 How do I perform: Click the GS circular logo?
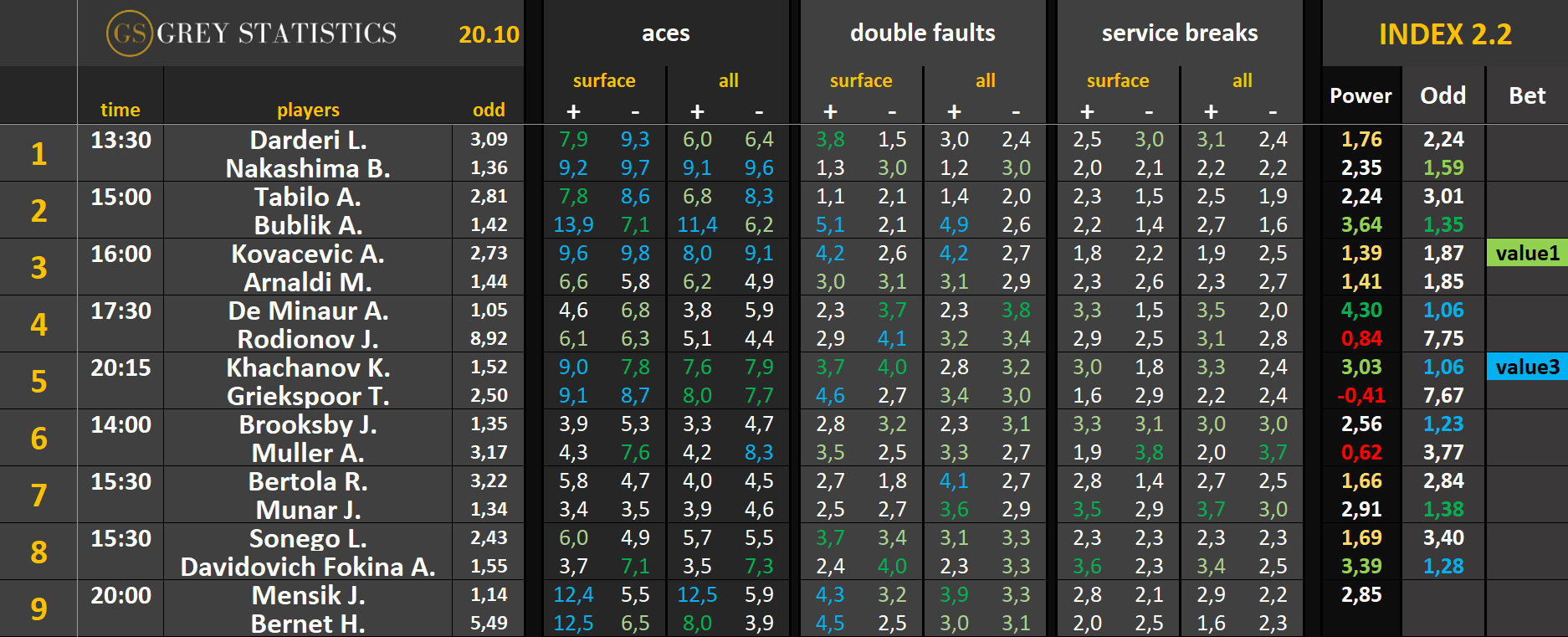tap(129, 33)
